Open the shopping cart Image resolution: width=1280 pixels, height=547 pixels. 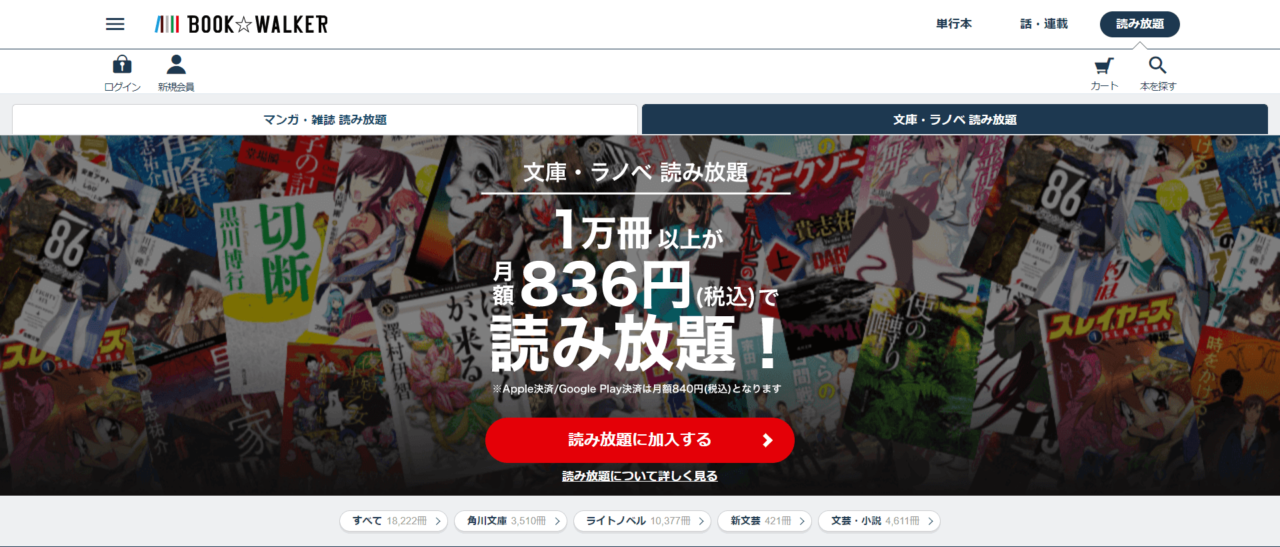[1104, 67]
